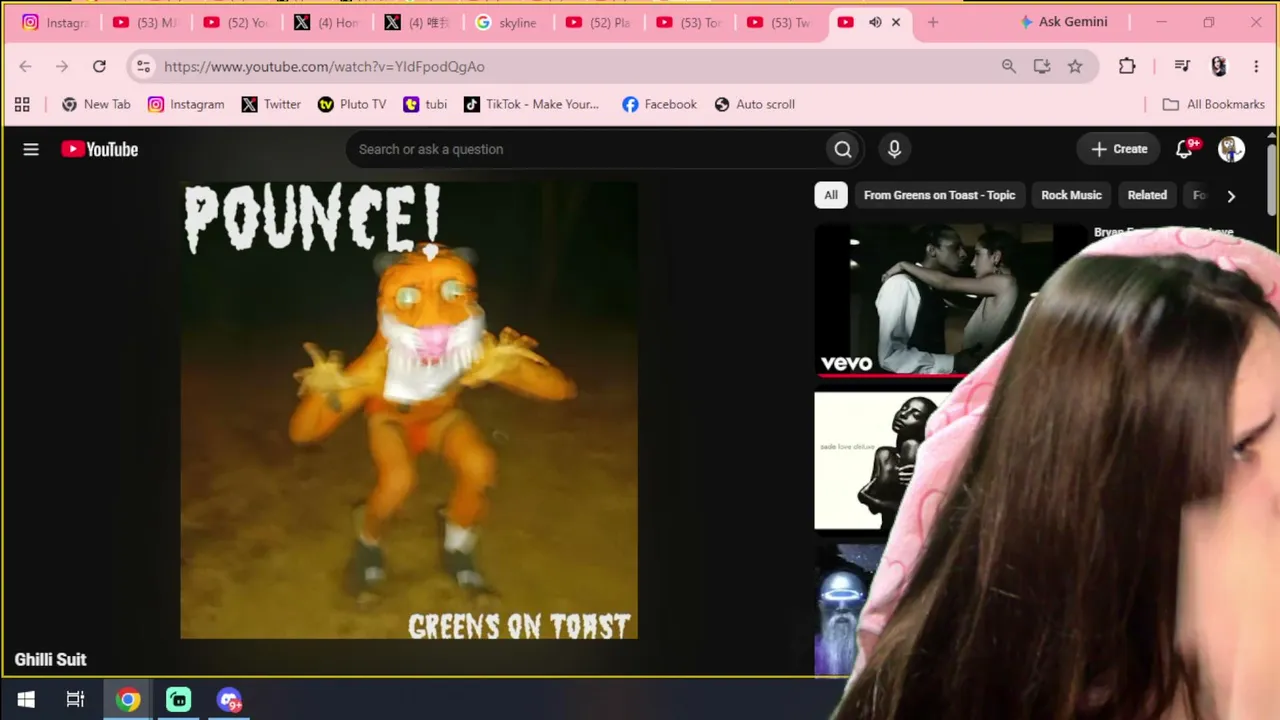Open a new browser tab with plus
1280x720 pixels.
click(x=933, y=22)
